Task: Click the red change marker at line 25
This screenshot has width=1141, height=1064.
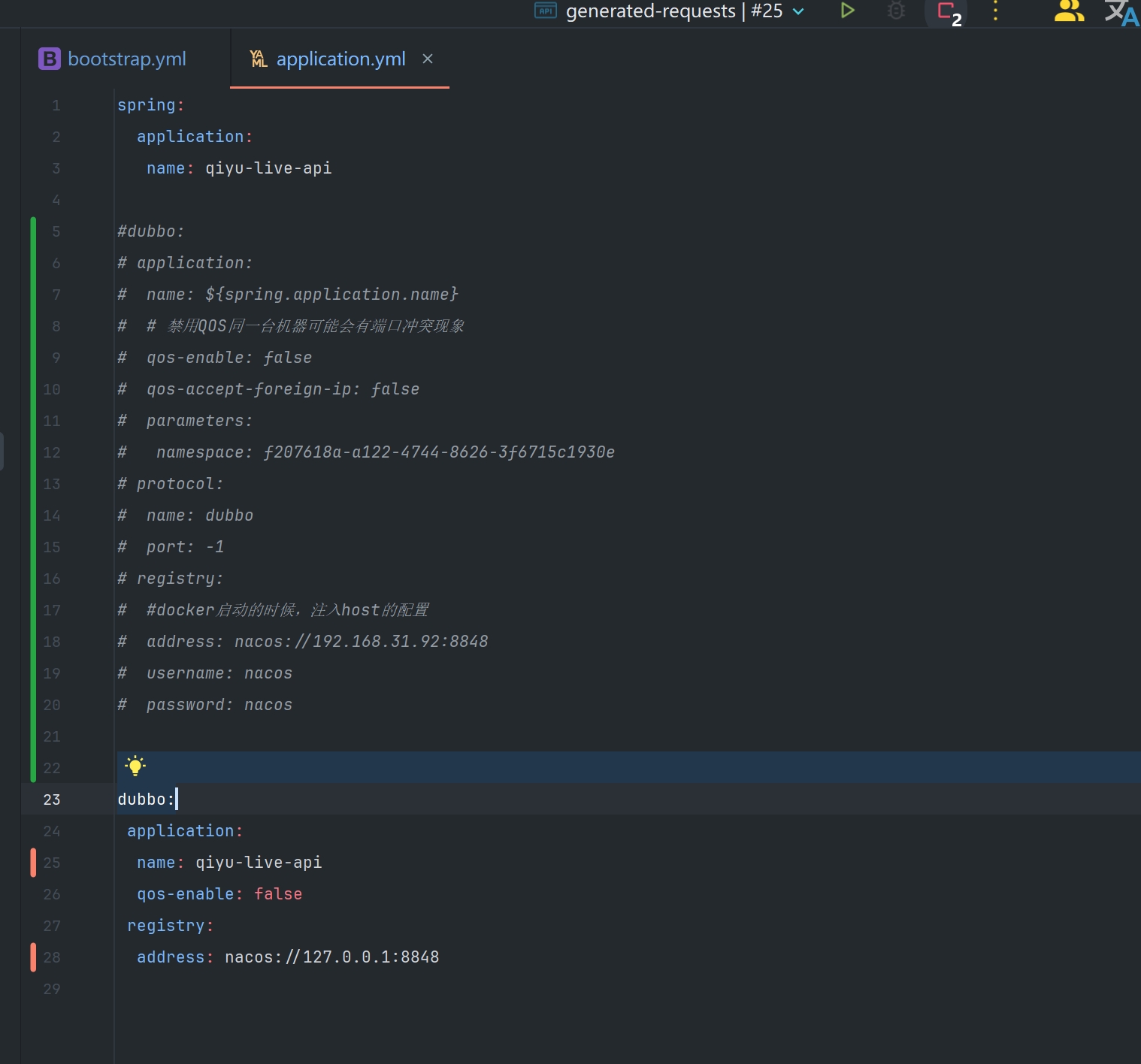Action: click(x=33, y=863)
